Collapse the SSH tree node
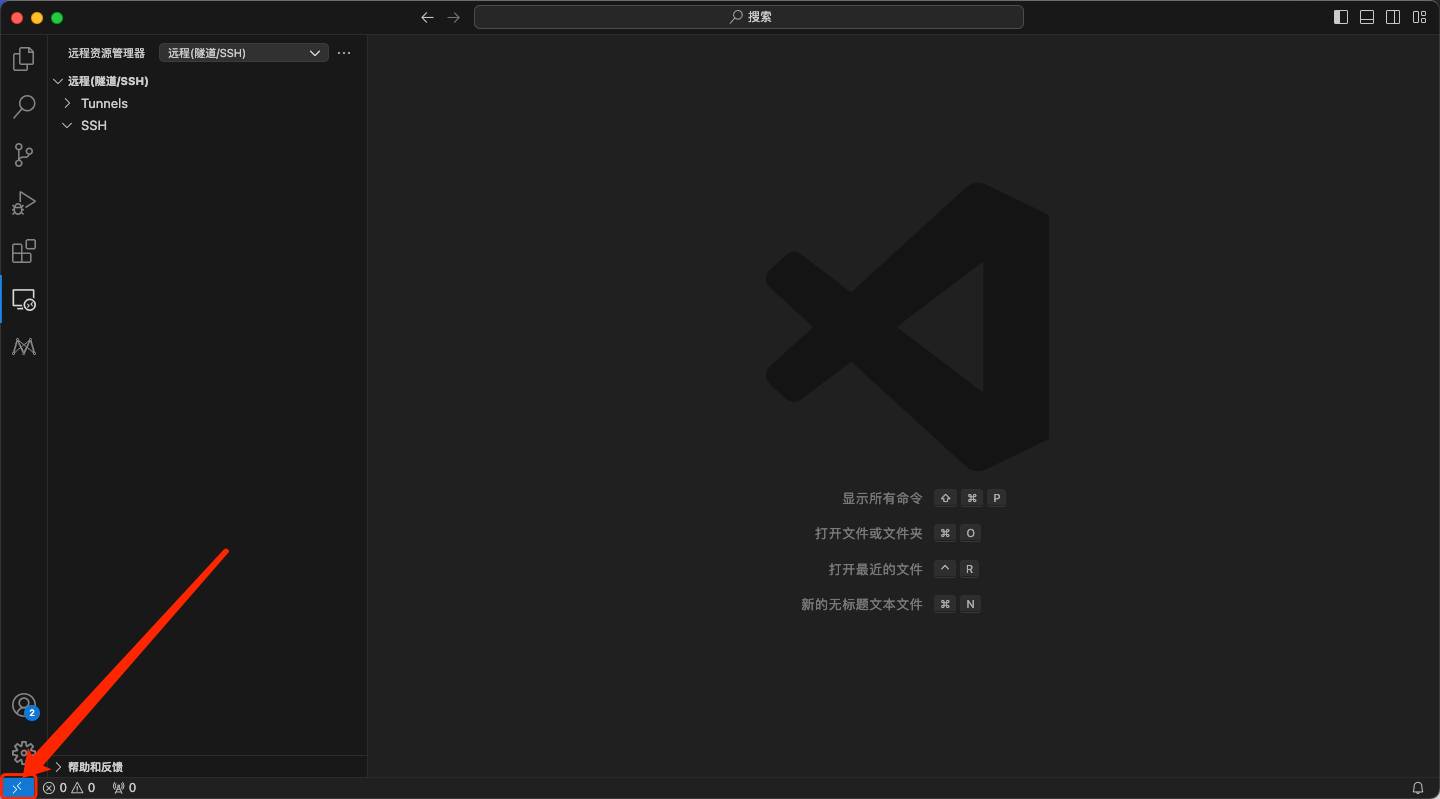Screen dimensions: 1440x799 pyautogui.click(x=209, y=125)
